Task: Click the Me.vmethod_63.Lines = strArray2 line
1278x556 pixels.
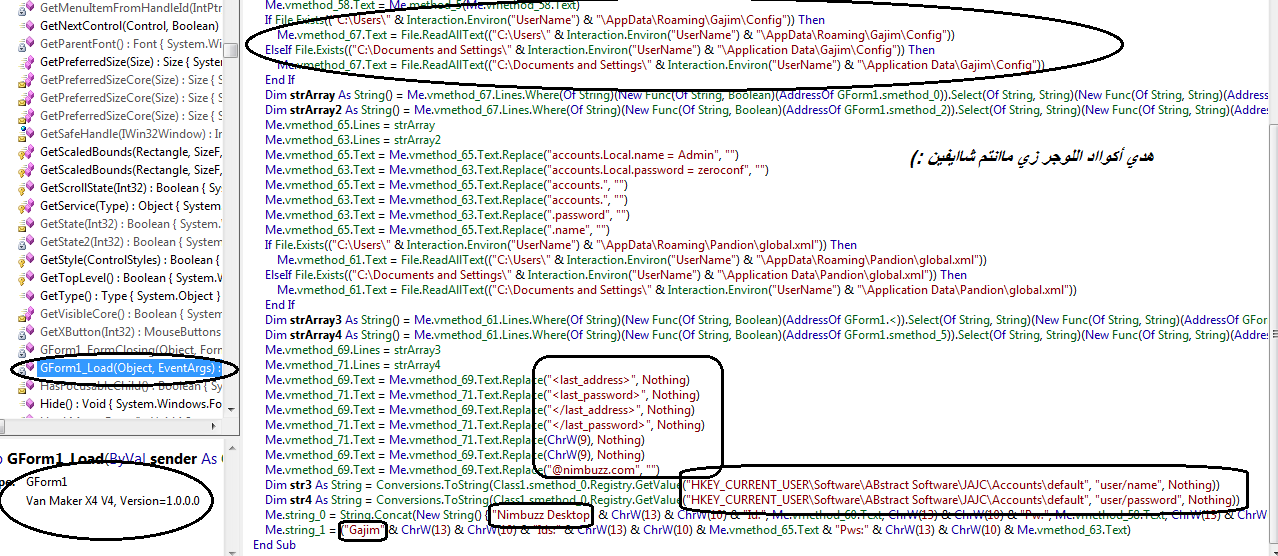Action: [353, 140]
